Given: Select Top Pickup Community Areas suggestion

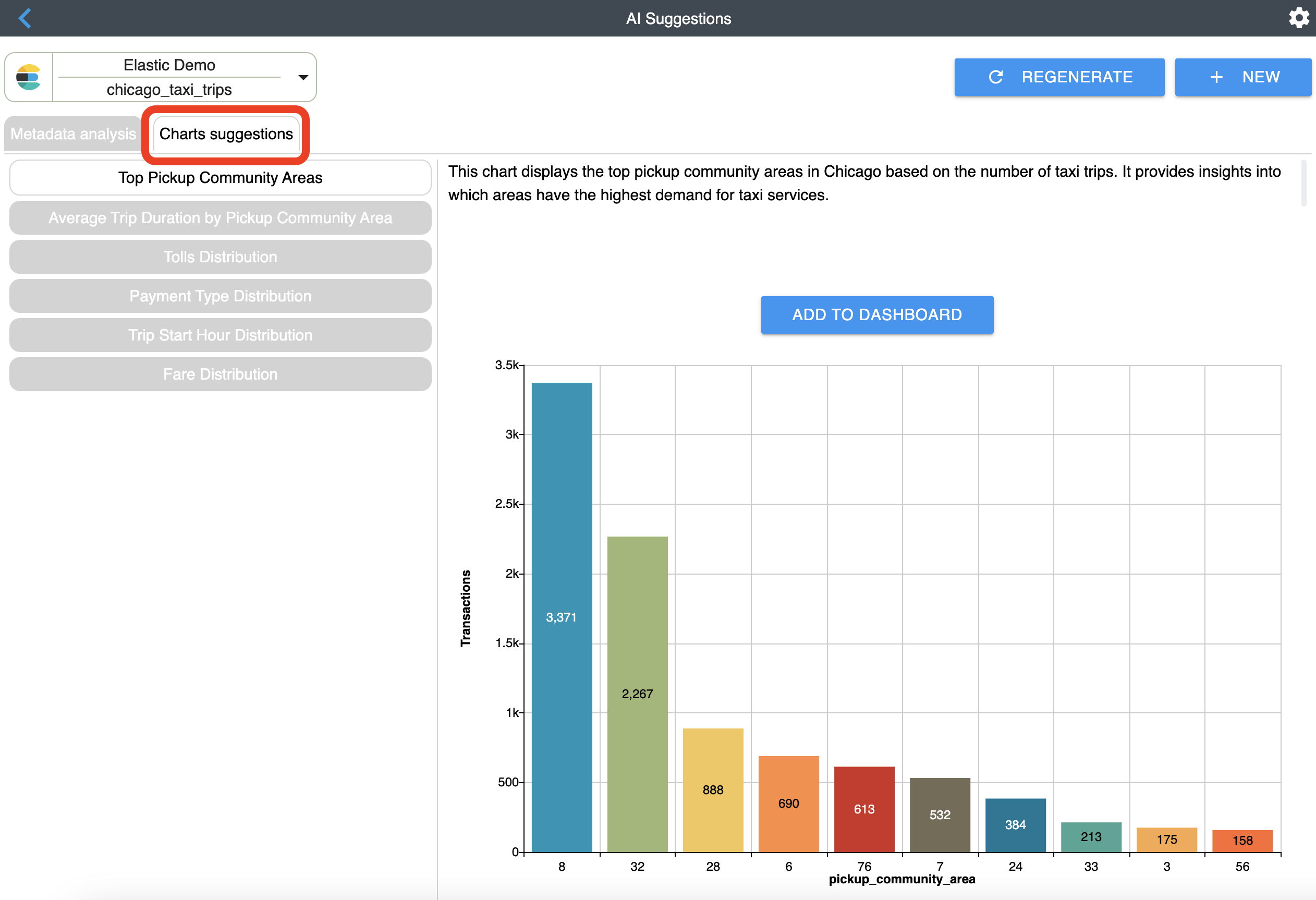Looking at the screenshot, I should 220,178.
